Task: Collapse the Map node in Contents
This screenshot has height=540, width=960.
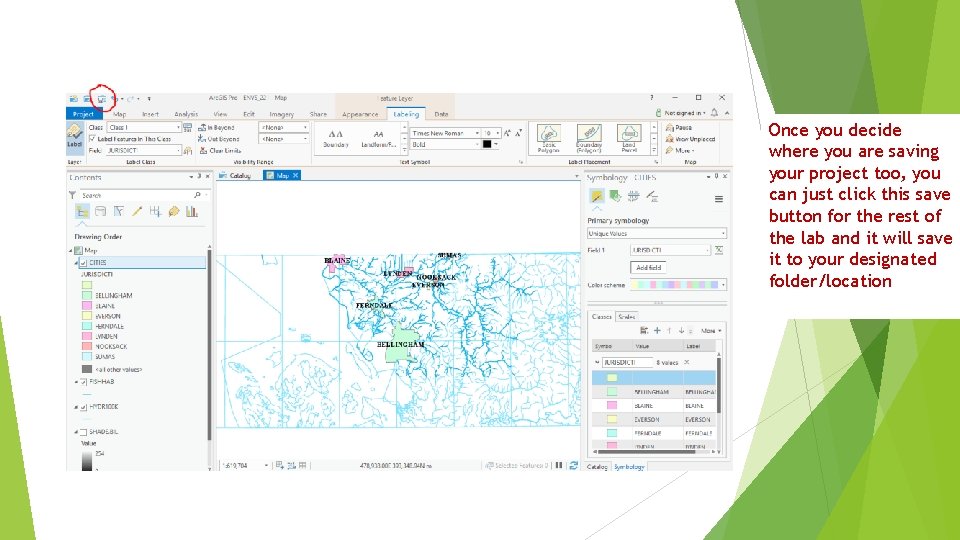Action: point(70,250)
